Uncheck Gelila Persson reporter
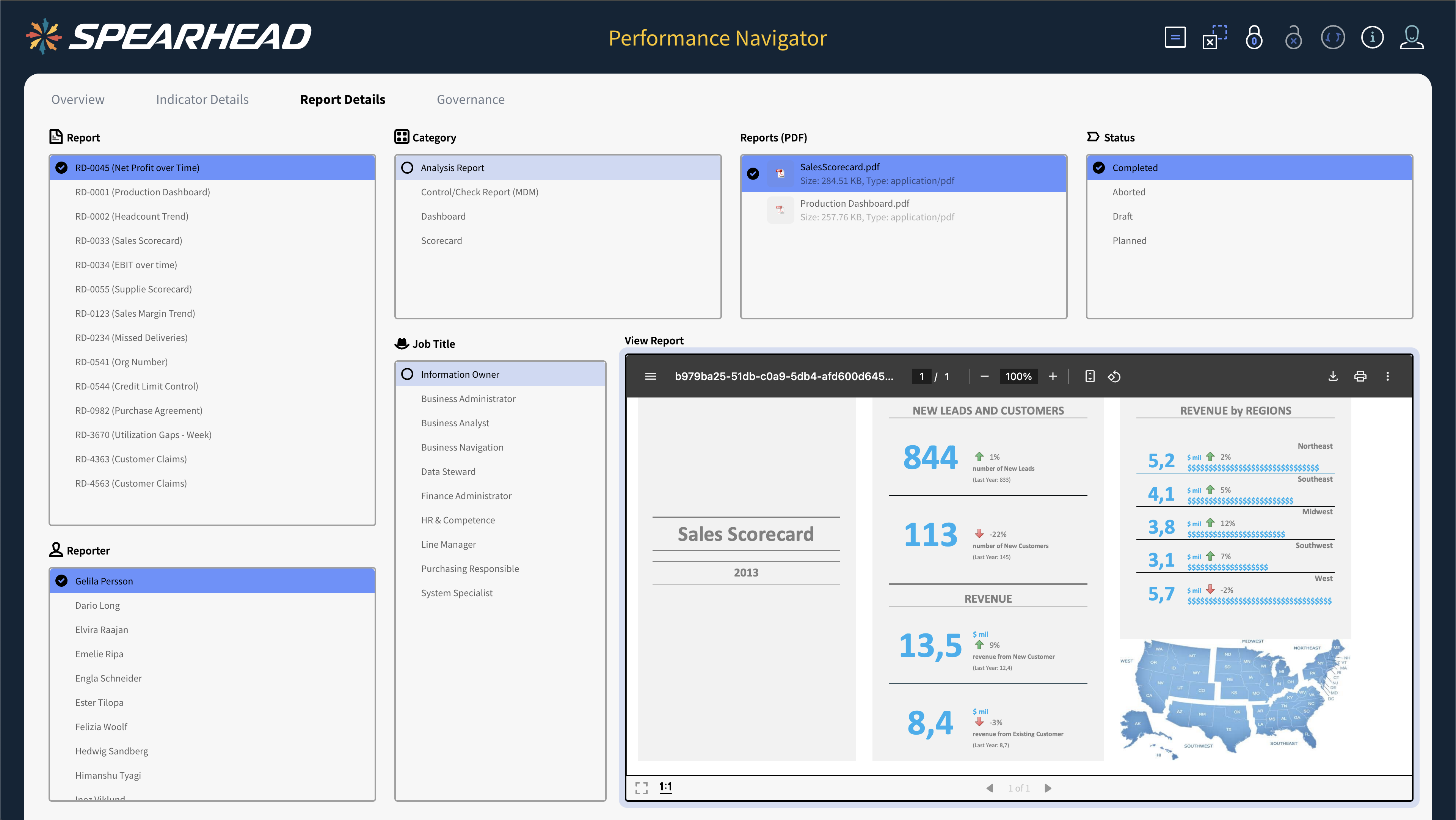Viewport: 1456px width, 820px height. [61, 581]
